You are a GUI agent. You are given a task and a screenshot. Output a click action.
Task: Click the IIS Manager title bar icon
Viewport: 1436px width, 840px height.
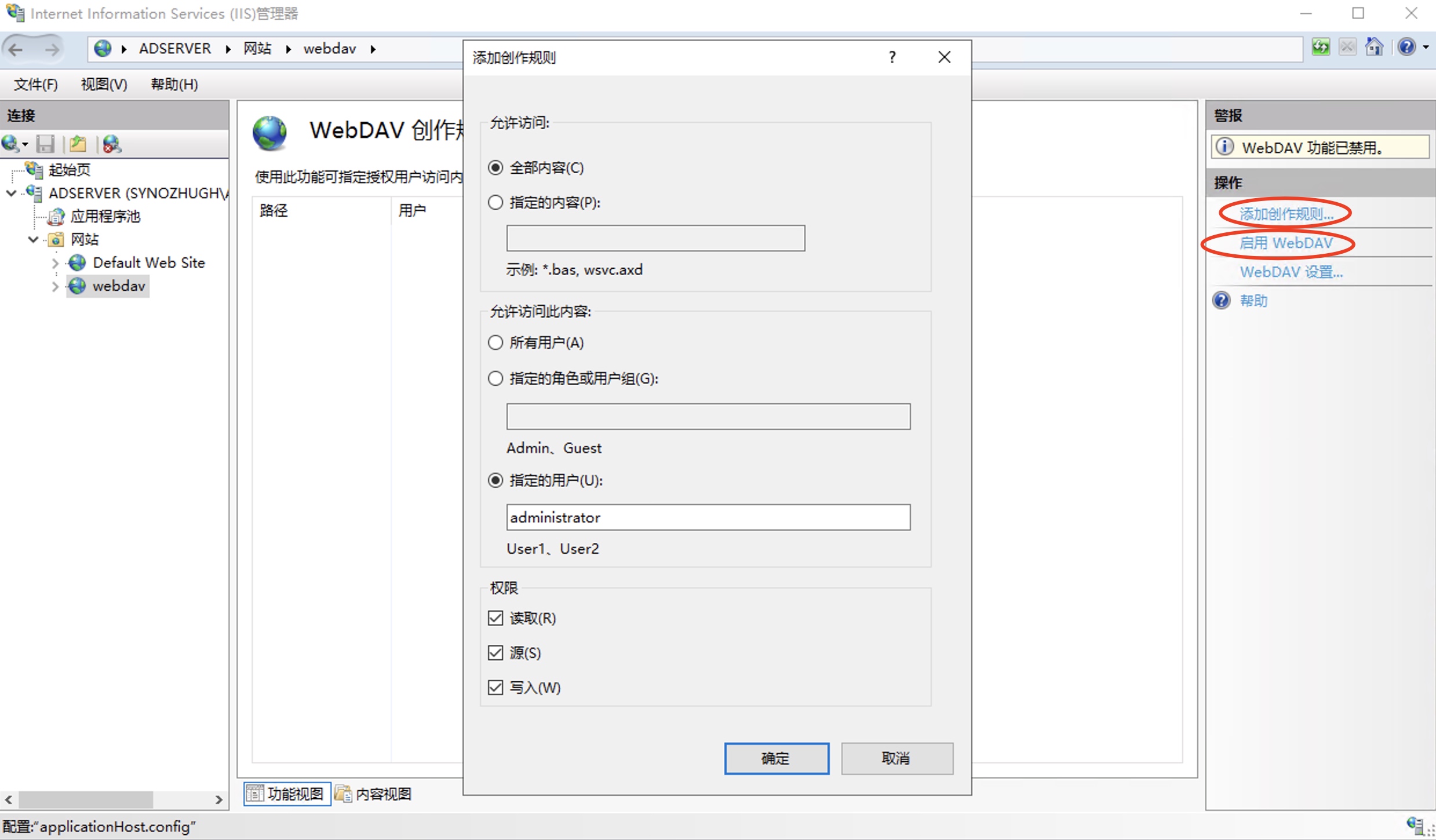(x=15, y=13)
